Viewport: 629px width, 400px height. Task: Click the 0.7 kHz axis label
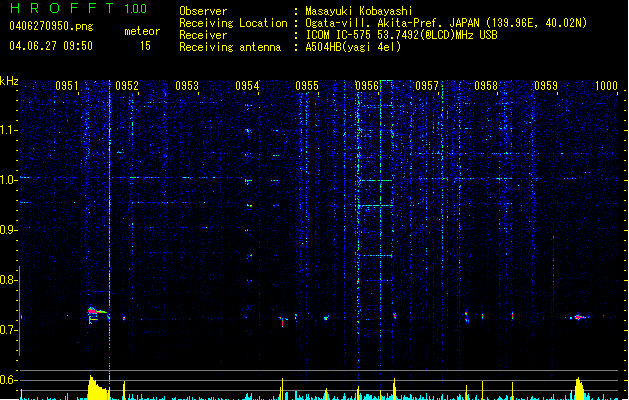click(x=7, y=330)
